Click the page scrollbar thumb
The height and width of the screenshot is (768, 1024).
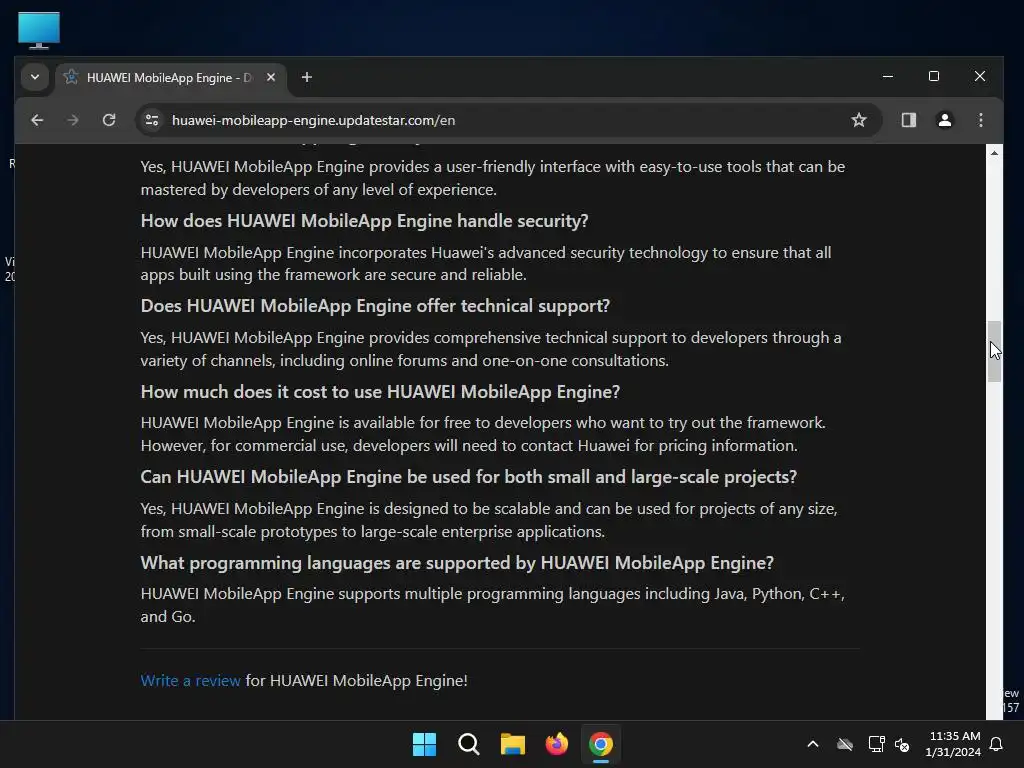(994, 351)
